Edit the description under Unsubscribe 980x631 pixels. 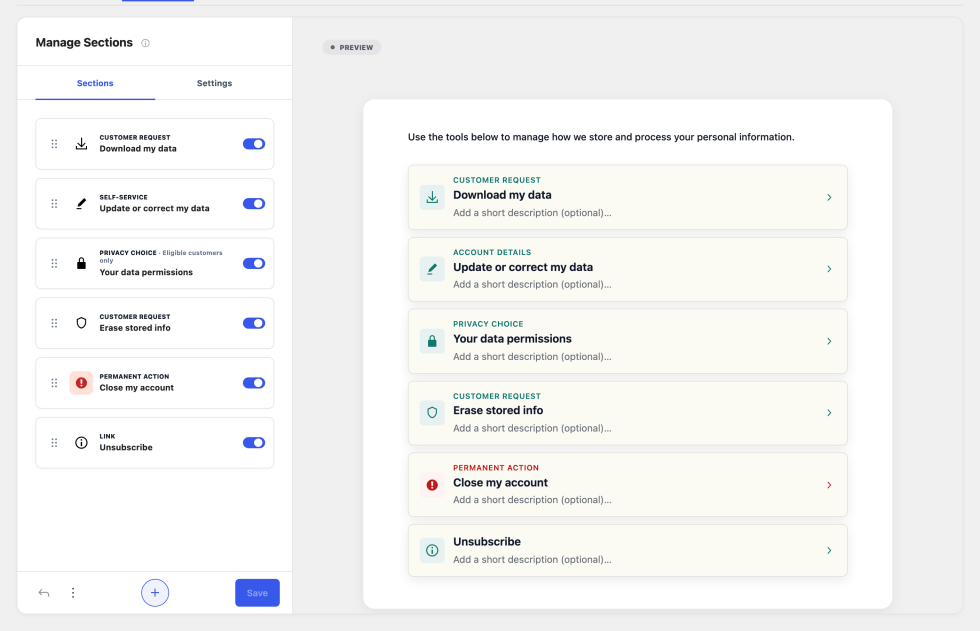pos(532,560)
